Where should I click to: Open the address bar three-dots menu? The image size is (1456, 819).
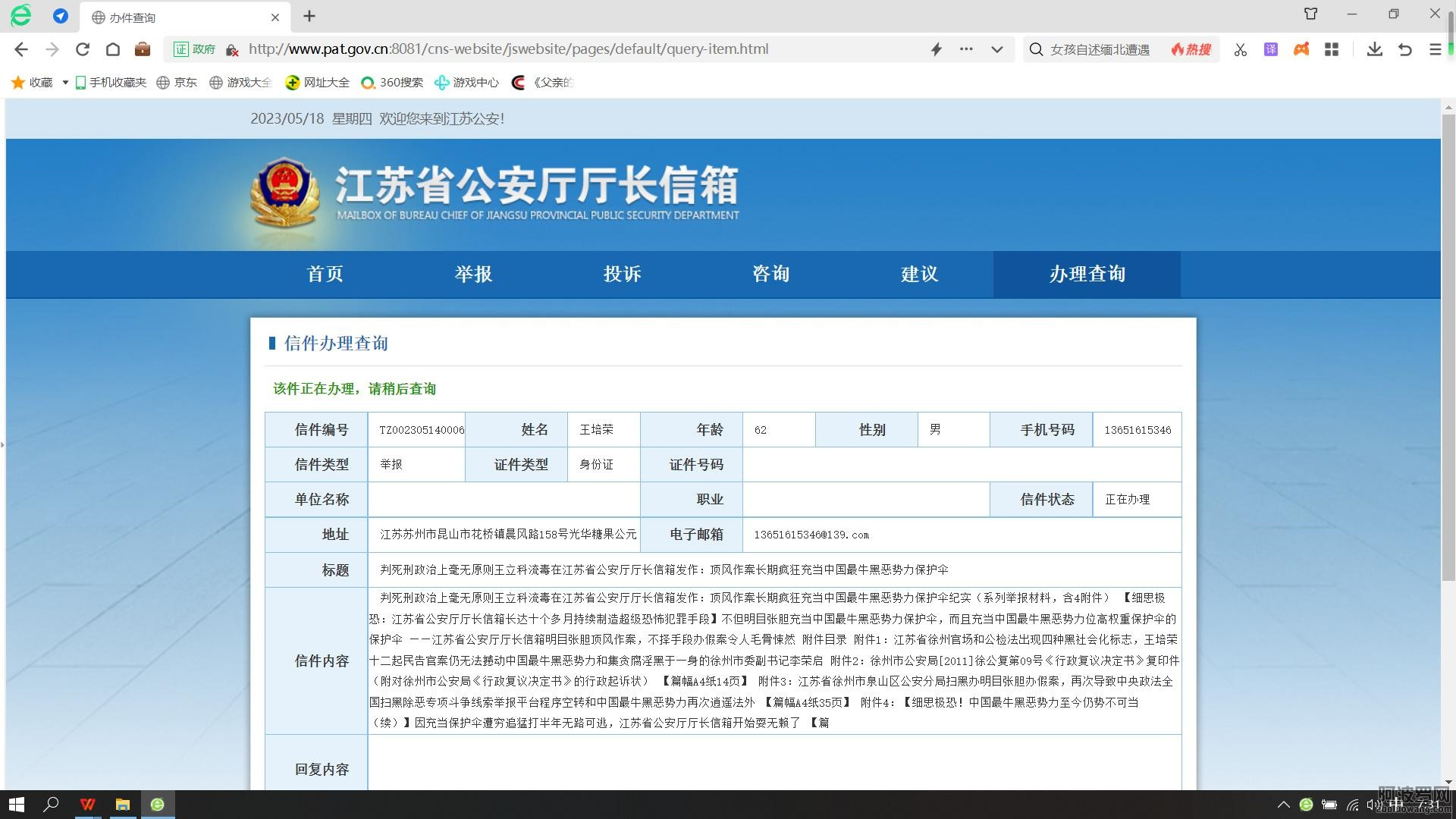(966, 49)
